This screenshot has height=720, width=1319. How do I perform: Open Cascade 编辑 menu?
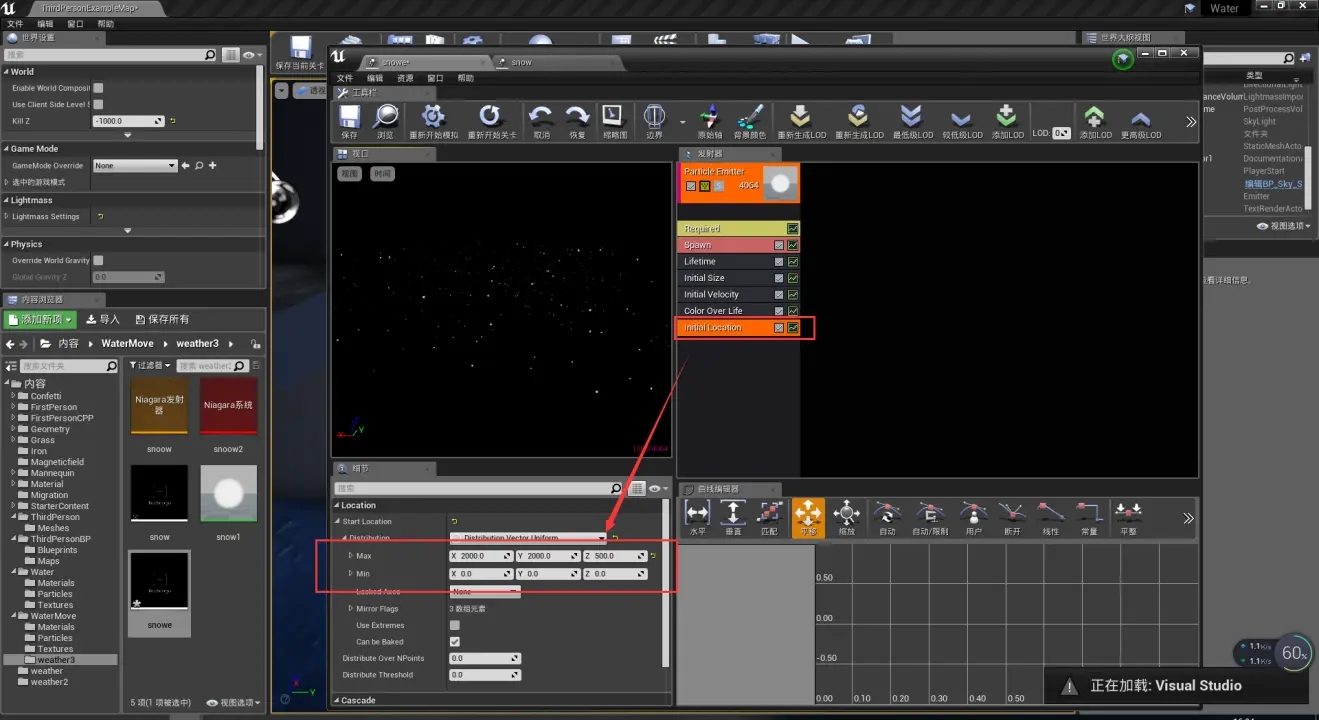(375, 78)
